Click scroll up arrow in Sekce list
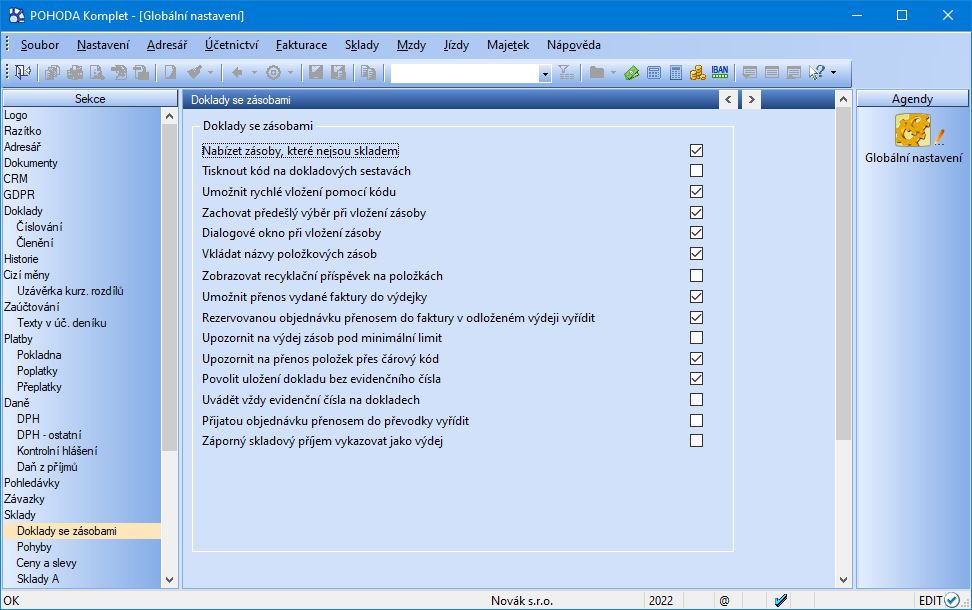972x610 pixels. (169, 116)
